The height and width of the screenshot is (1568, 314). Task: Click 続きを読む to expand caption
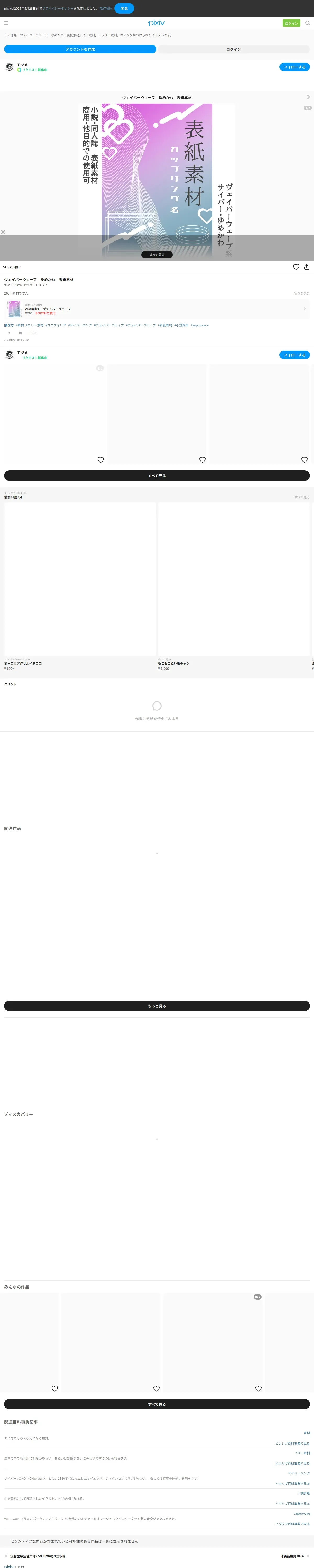pos(302,293)
